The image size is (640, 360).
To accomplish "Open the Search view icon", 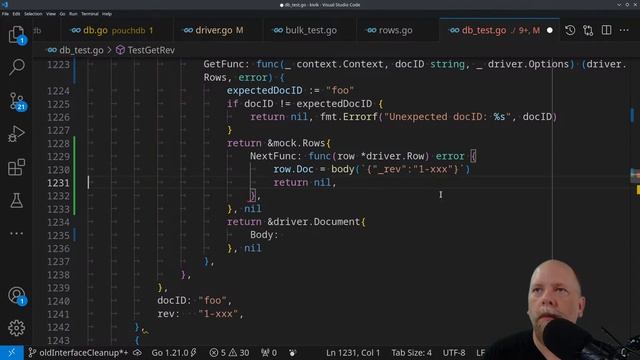I will point(16,67).
